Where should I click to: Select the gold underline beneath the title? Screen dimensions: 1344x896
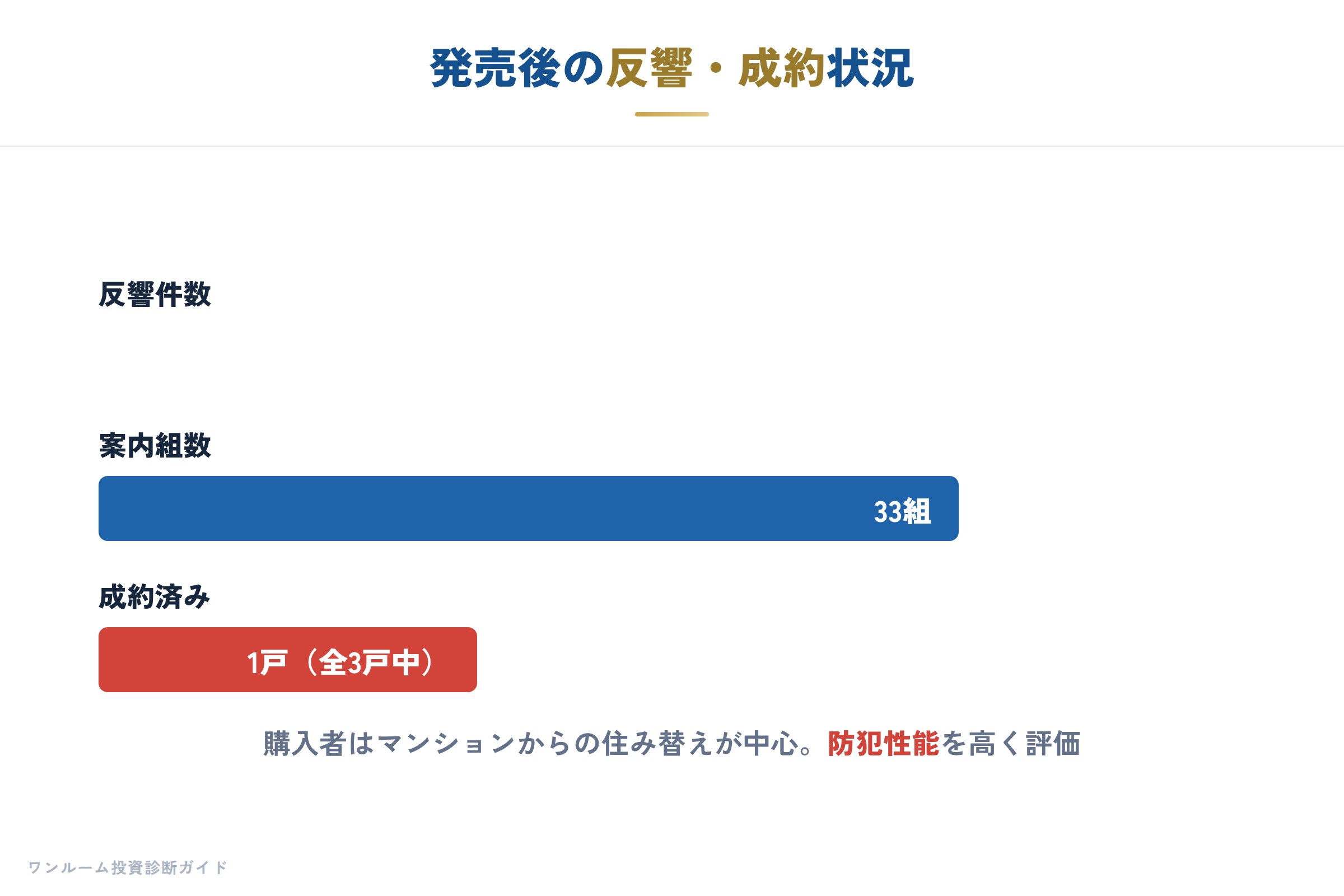(672, 114)
